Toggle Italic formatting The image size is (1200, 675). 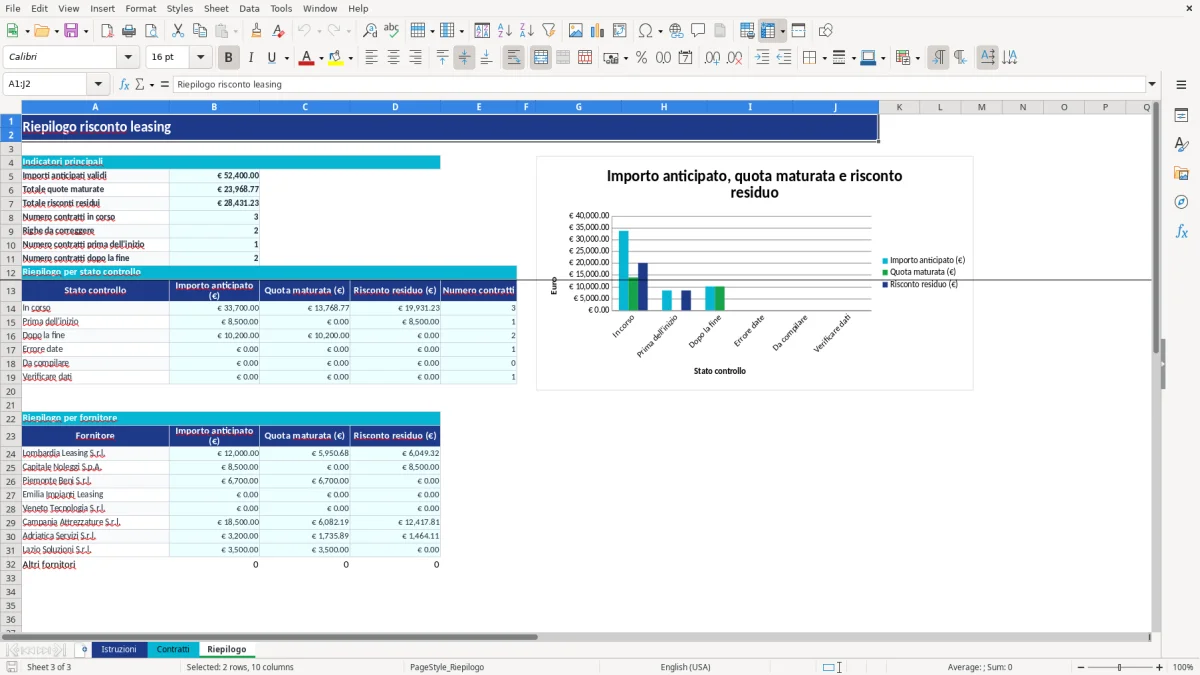(x=251, y=58)
